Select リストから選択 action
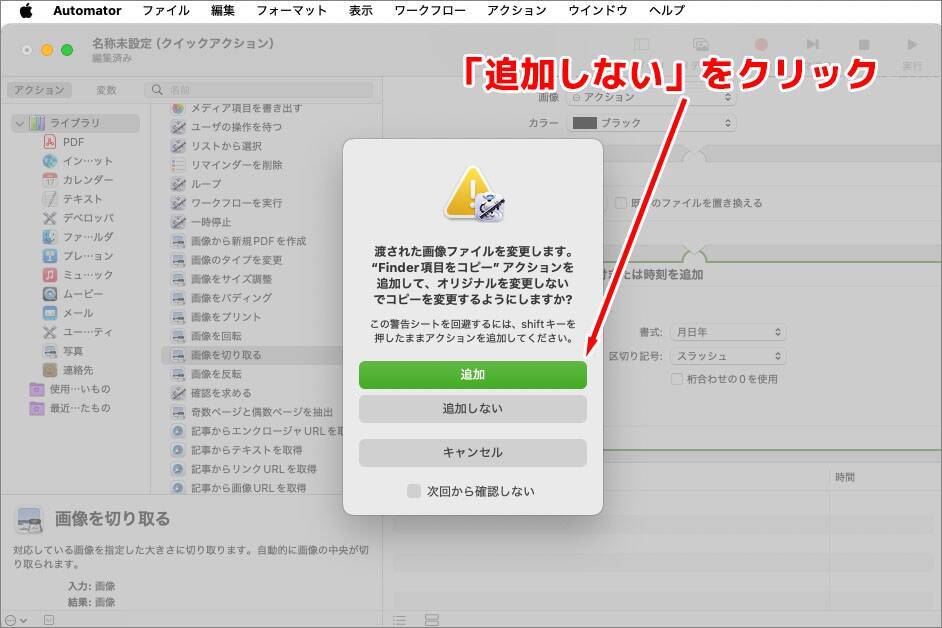This screenshot has height=628, width=942. pyautogui.click(x=226, y=146)
